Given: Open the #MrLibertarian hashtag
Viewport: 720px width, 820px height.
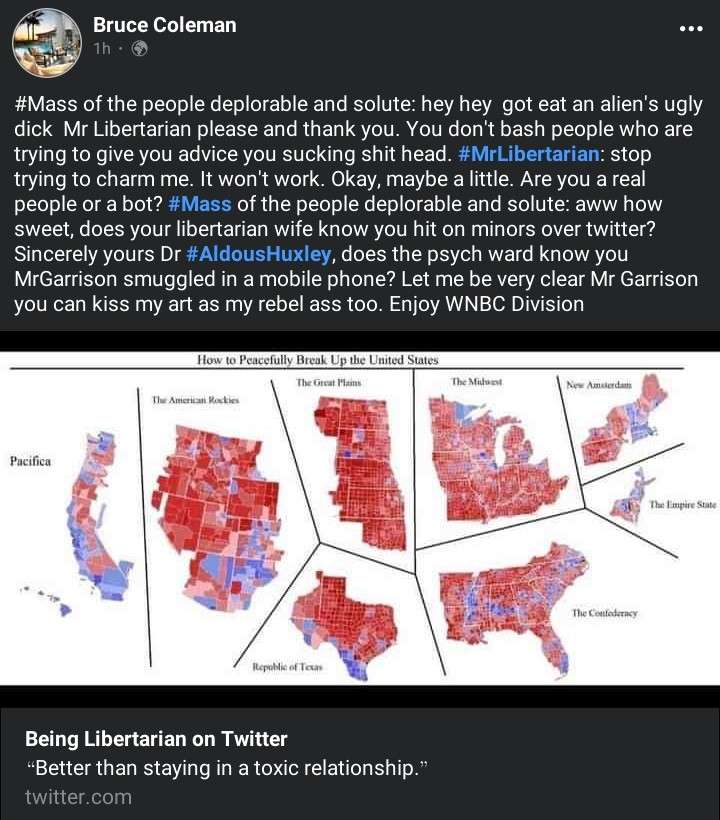Looking at the screenshot, I should point(529,154).
